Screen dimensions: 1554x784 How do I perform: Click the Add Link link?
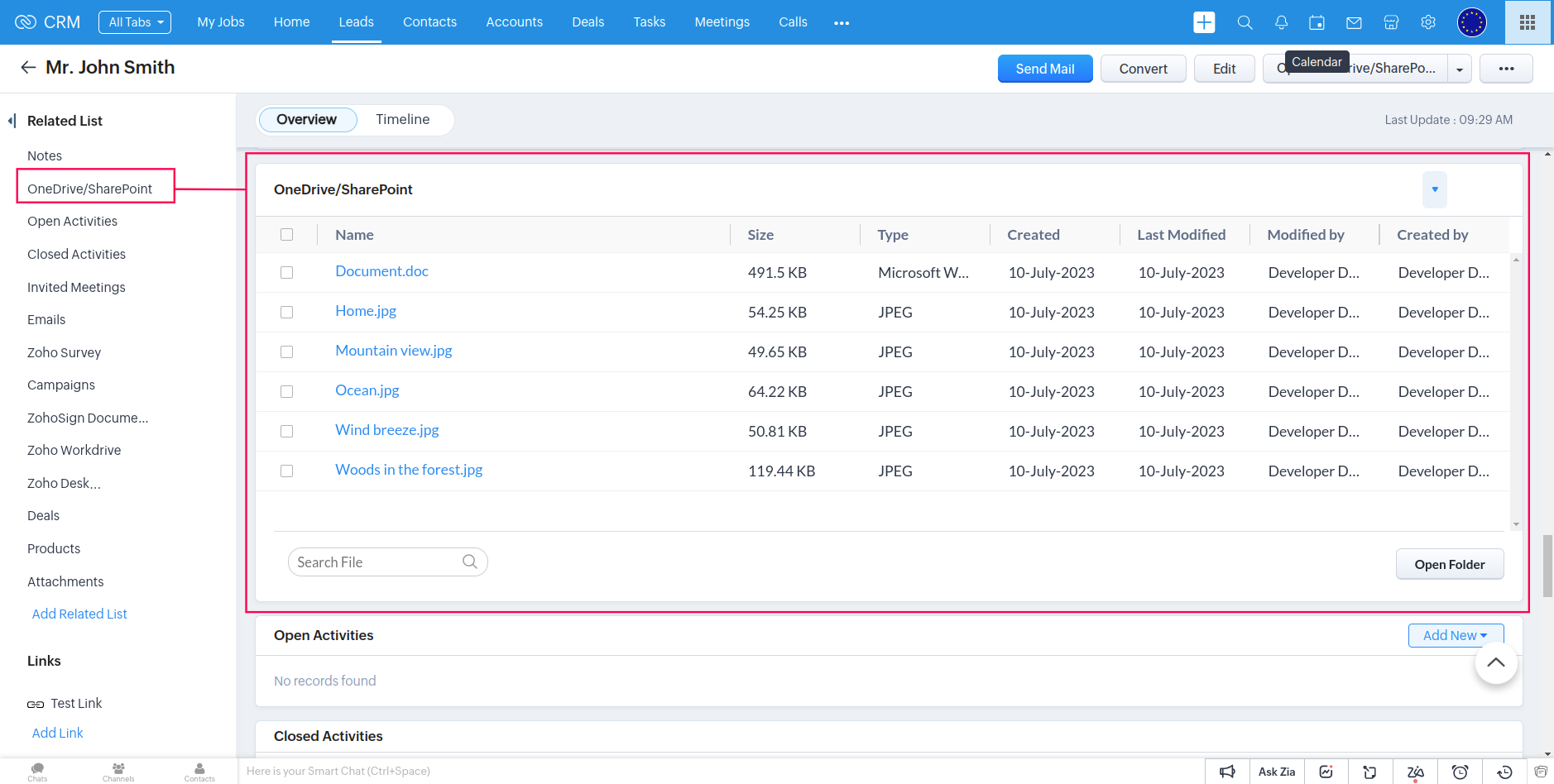[57, 733]
